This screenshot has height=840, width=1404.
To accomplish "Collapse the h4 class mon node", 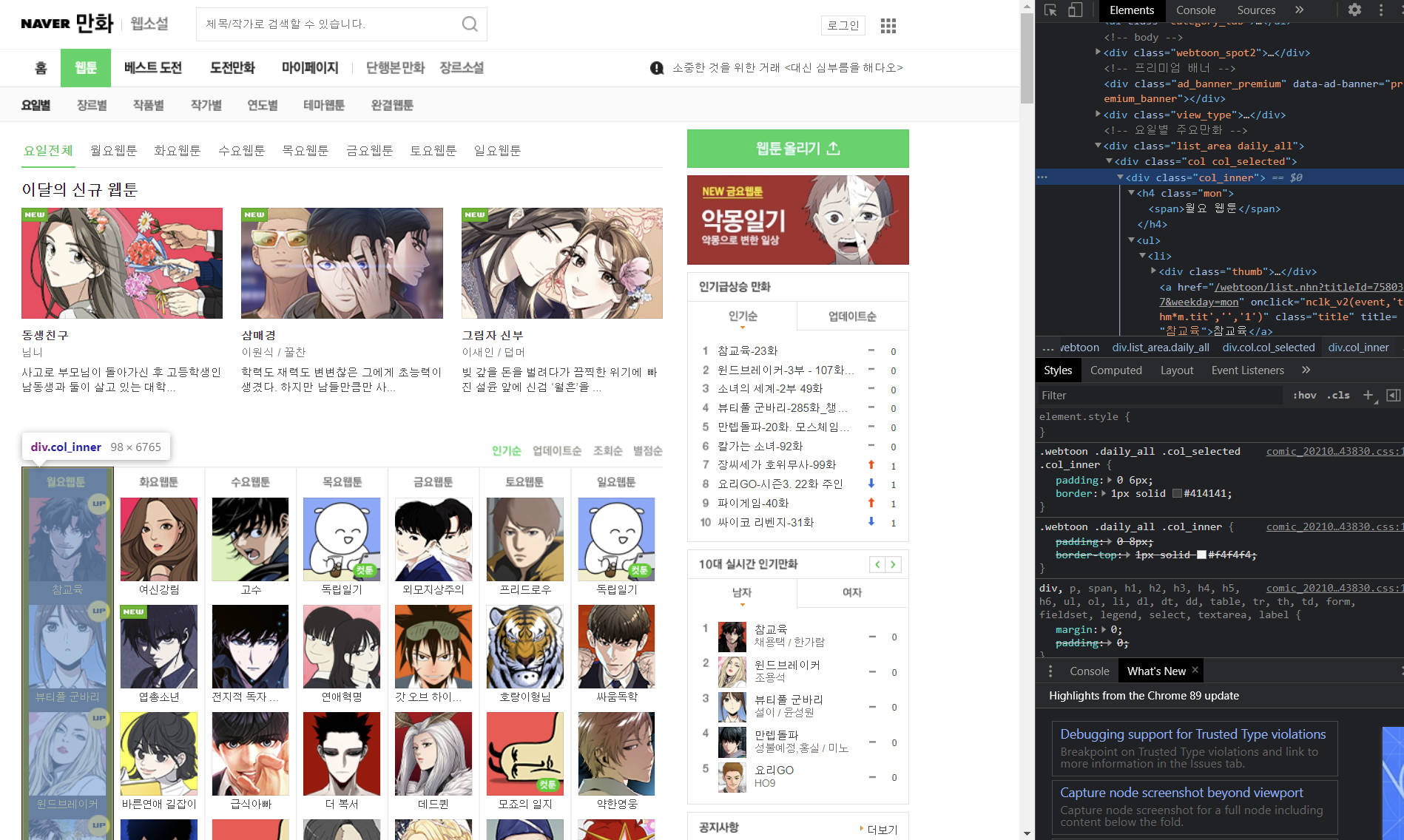I will point(1131,193).
